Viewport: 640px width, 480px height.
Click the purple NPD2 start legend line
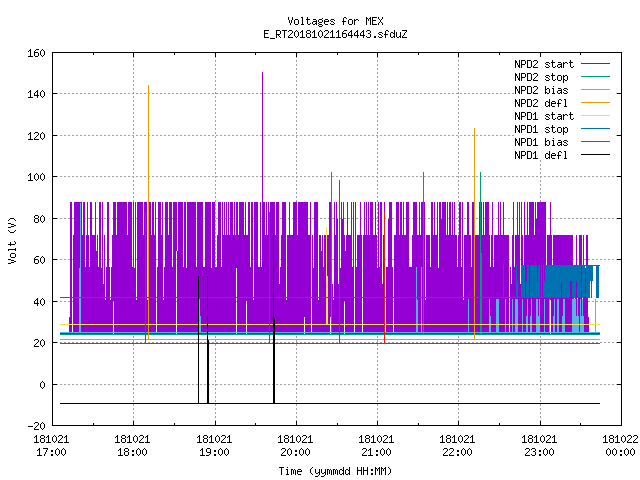(x=595, y=64)
